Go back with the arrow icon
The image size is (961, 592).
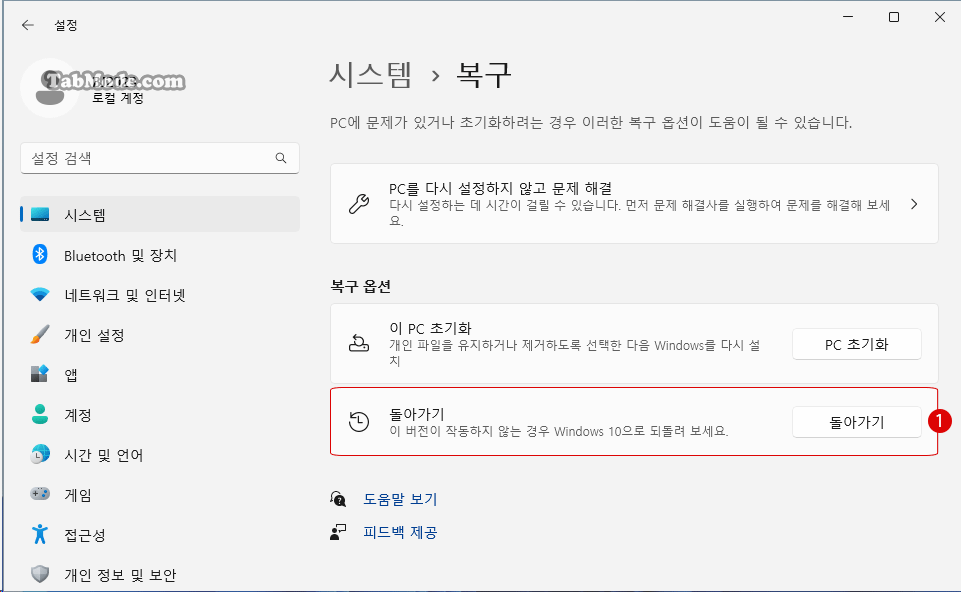click(28, 25)
